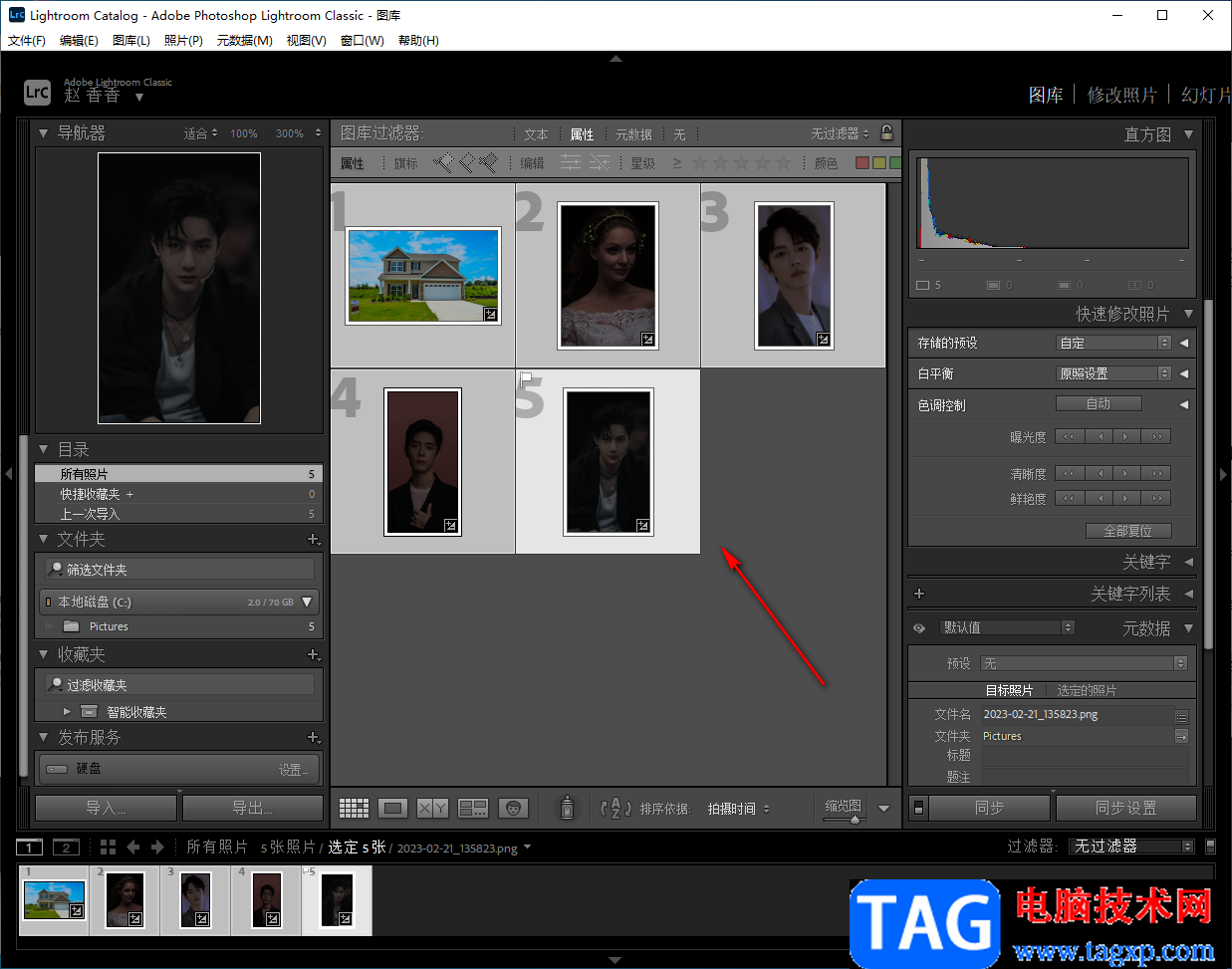
Task: Toggle flag on photo 5 cell
Action: coord(526,378)
